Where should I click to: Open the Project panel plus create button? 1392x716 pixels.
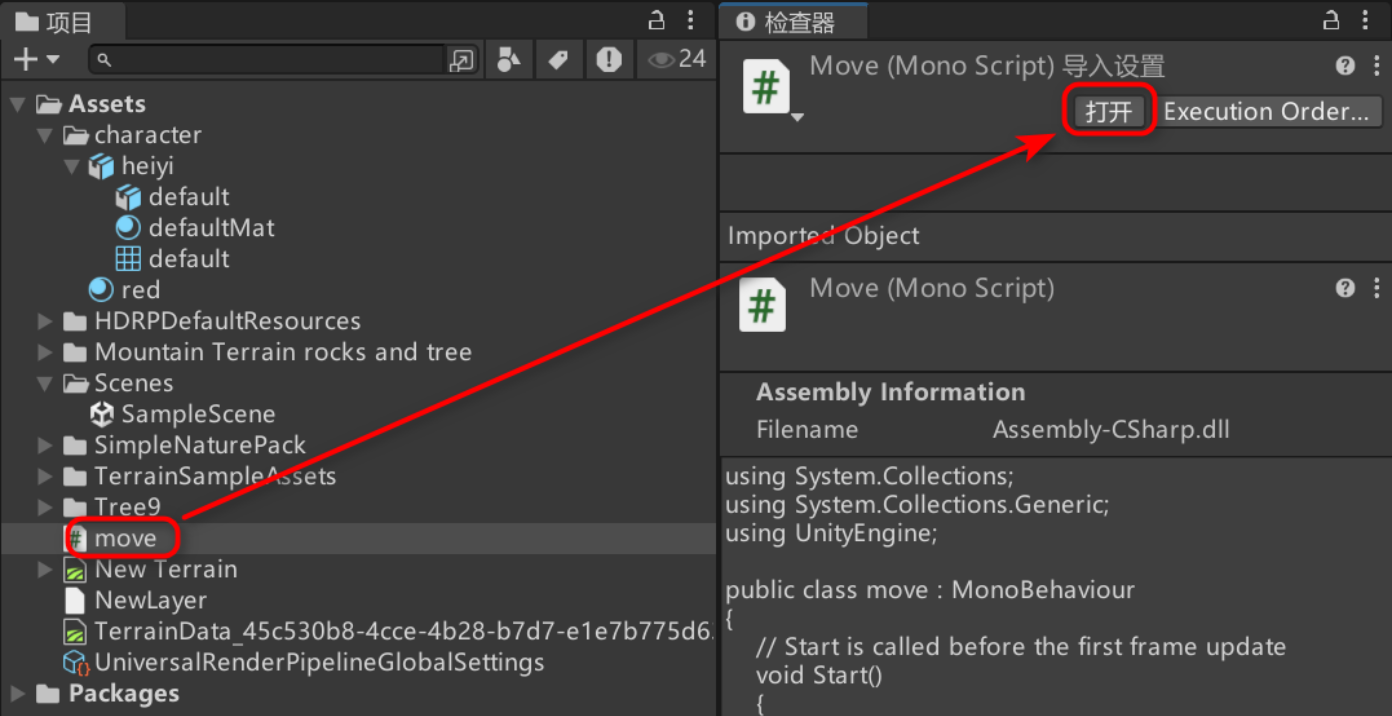[25, 60]
